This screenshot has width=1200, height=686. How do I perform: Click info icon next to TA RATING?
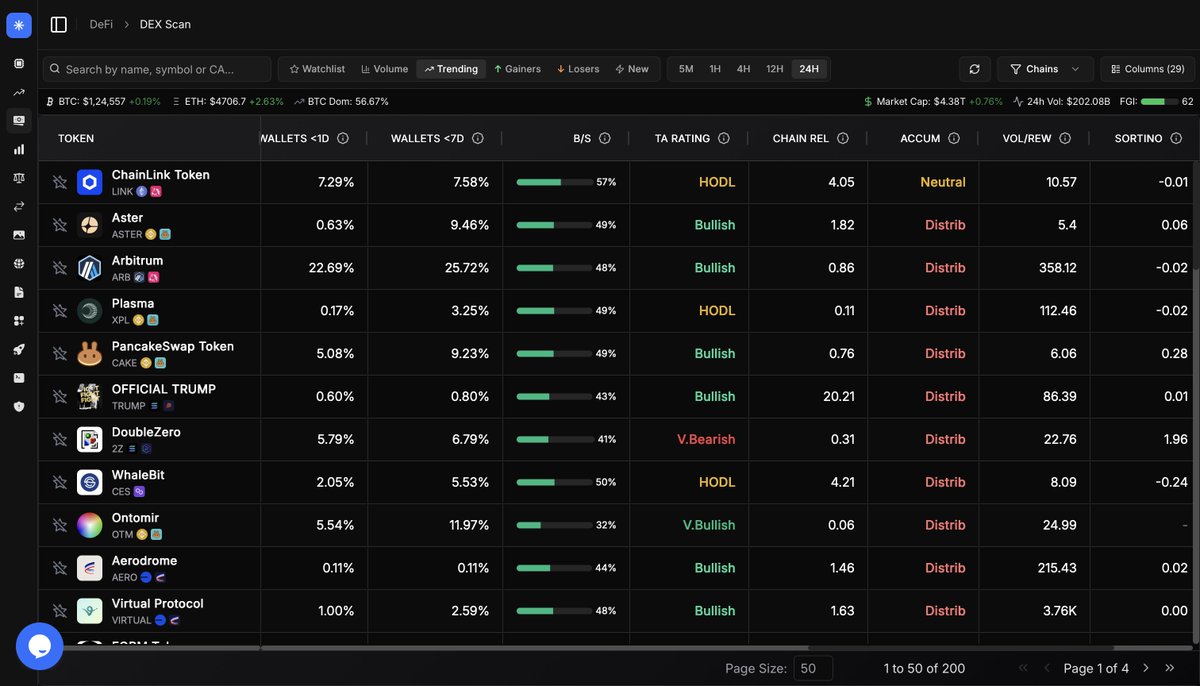[724, 139]
